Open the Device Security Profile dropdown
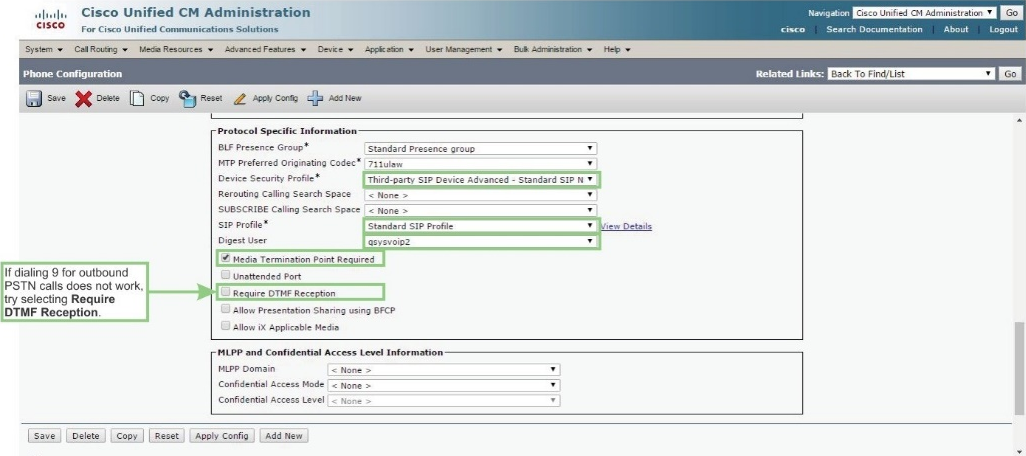Viewport: 1026px width, 456px height. click(481, 180)
